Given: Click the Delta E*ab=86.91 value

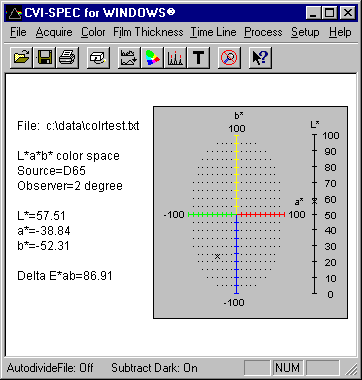Looking at the screenshot, I should tap(65, 276).
